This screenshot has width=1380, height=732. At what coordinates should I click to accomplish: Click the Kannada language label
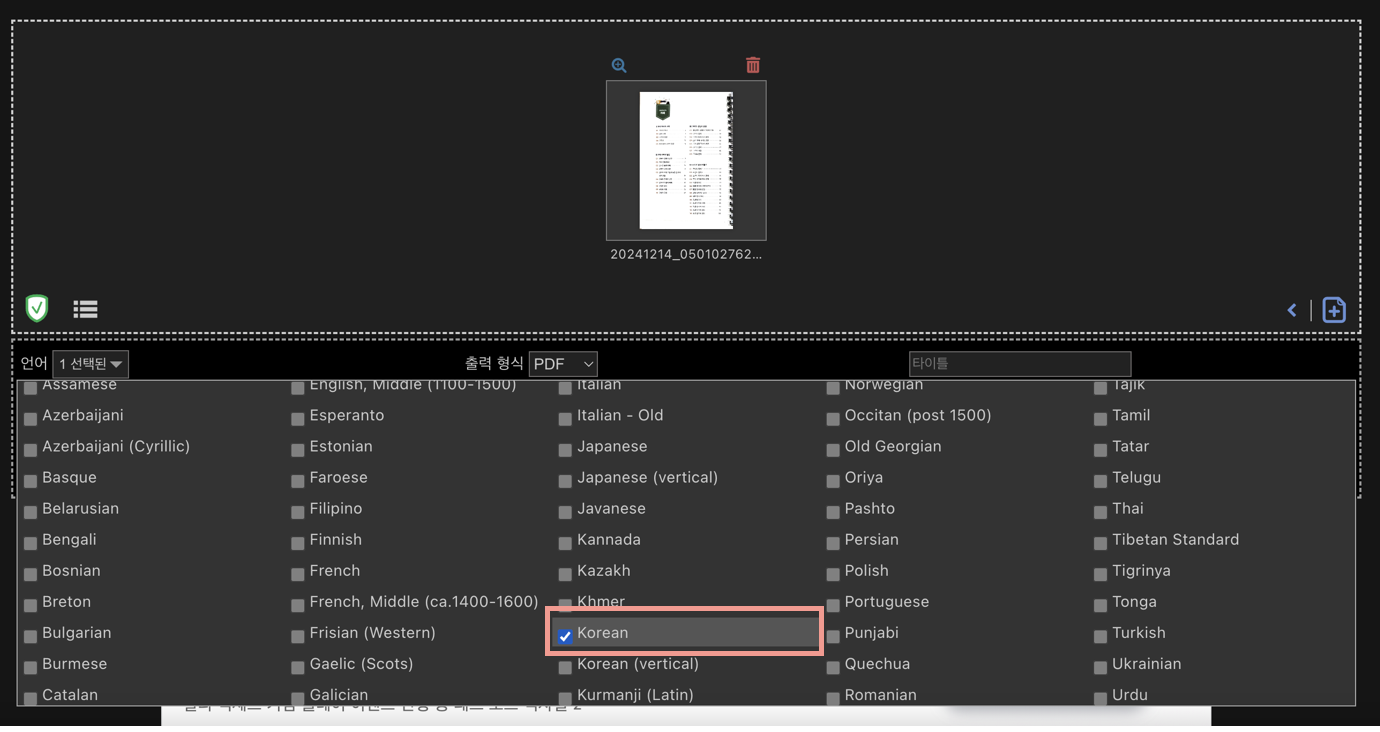tap(609, 539)
